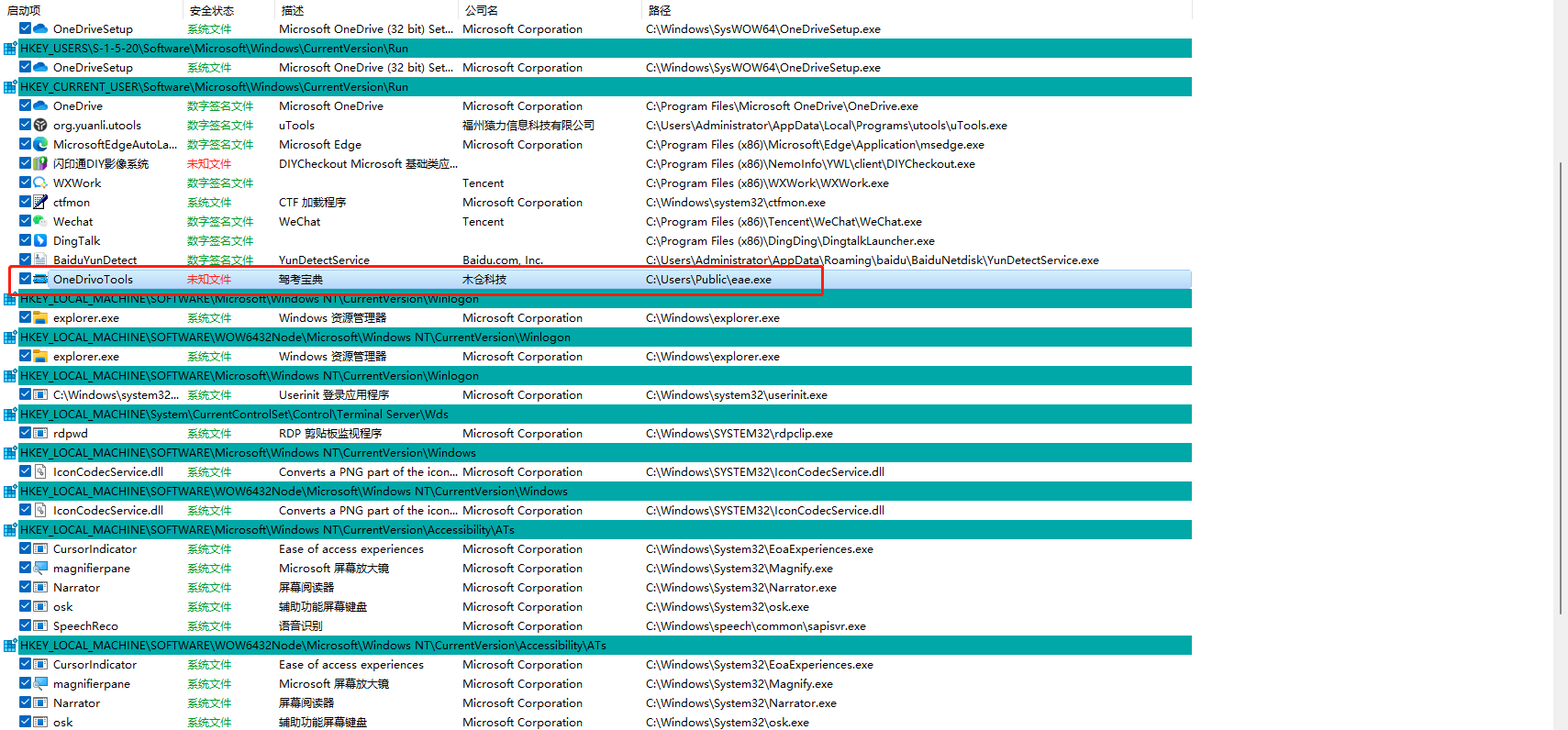Click the 公司名 column header
1568x730 pixels.
[x=550, y=10]
